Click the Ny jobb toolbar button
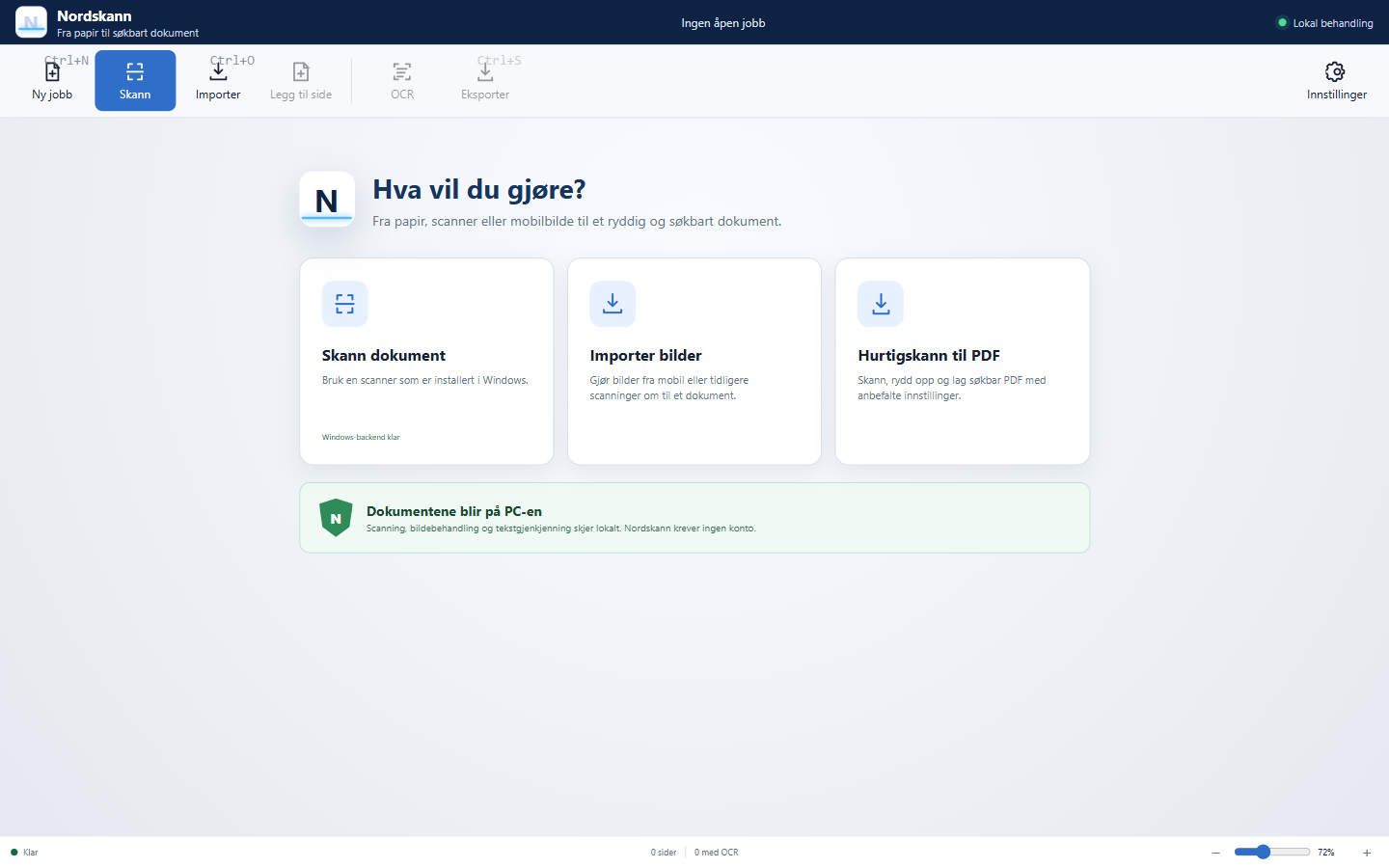This screenshot has width=1389, height=868. pos(52,80)
